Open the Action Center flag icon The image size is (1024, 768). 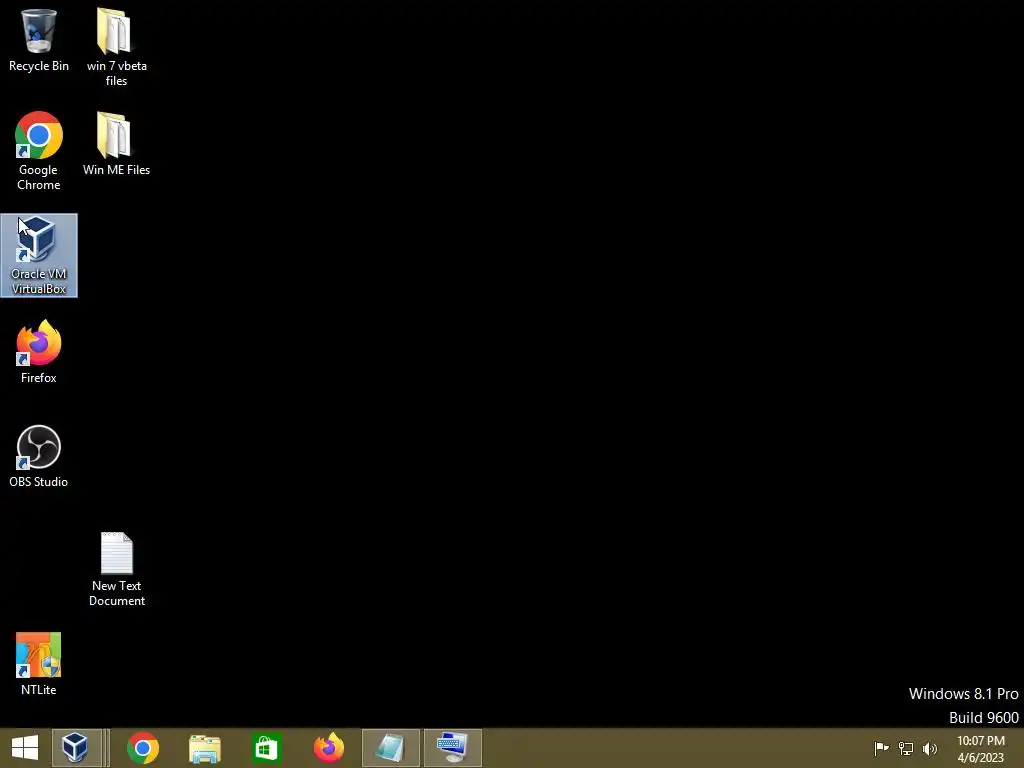tap(881, 748)
